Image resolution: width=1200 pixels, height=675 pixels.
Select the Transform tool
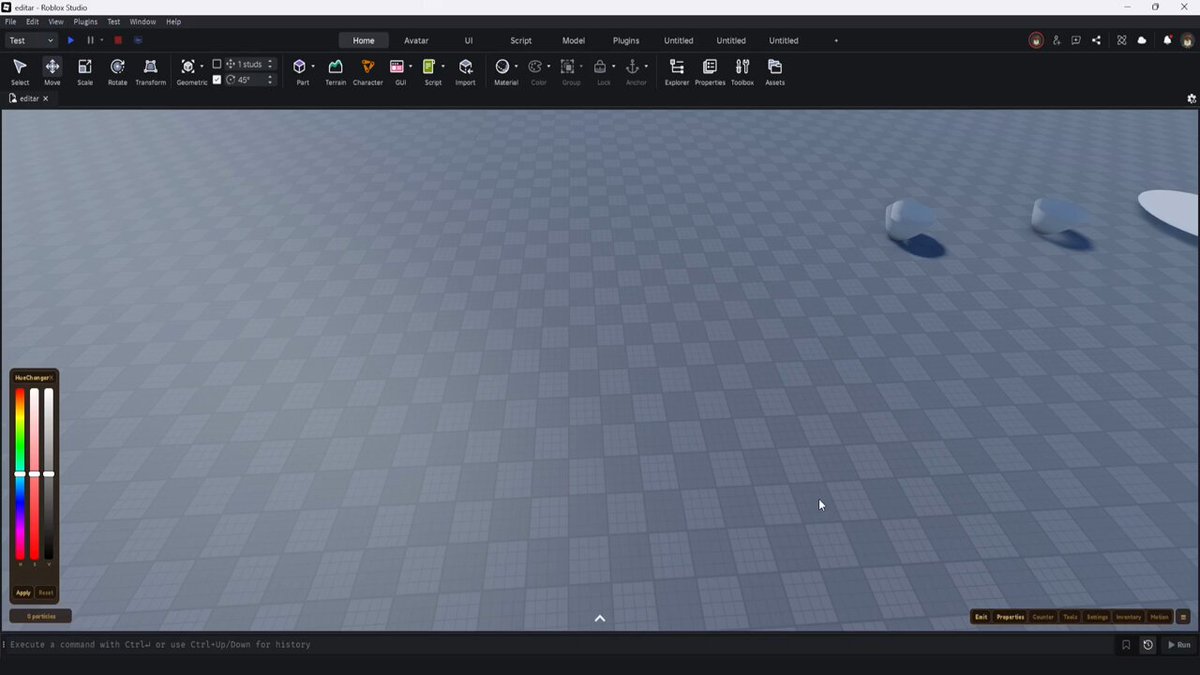point(150,71)
